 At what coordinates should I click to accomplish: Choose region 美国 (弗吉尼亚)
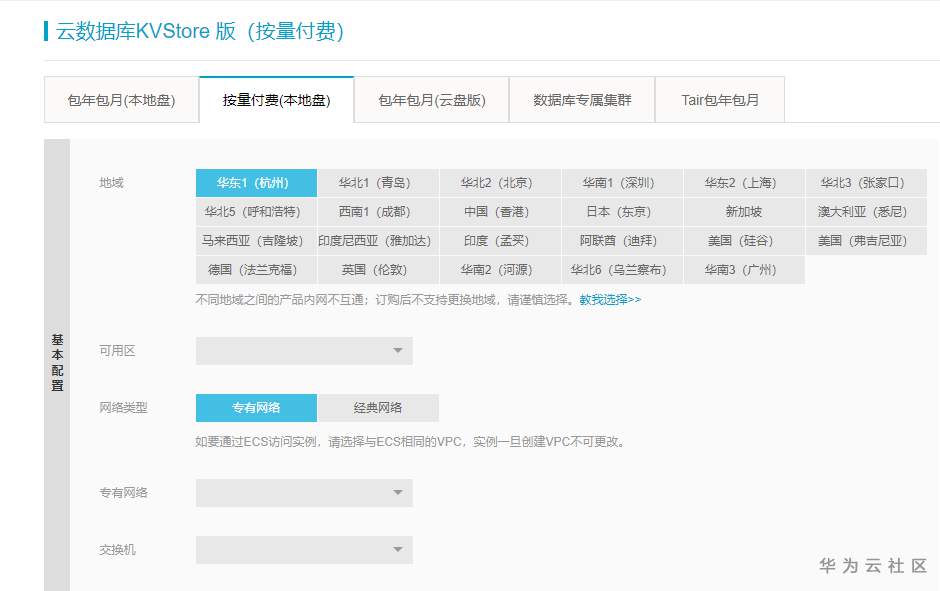pos(866,240)
